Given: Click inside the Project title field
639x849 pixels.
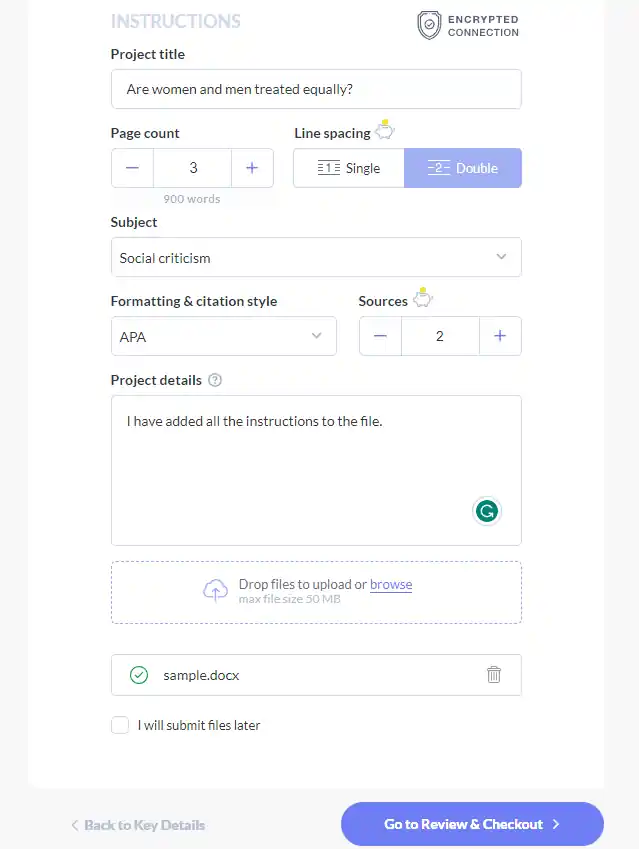Looking at the screenshot, I should click(x=316, y=89).
